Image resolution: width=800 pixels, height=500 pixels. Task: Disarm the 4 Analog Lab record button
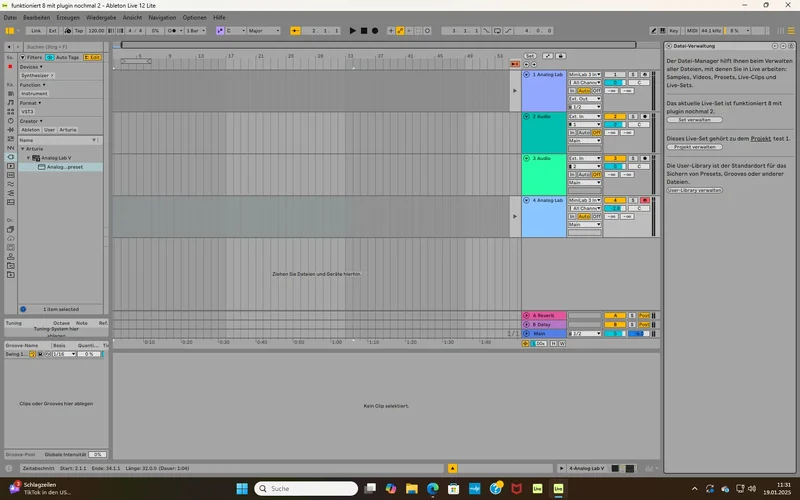tap(644, 201)
